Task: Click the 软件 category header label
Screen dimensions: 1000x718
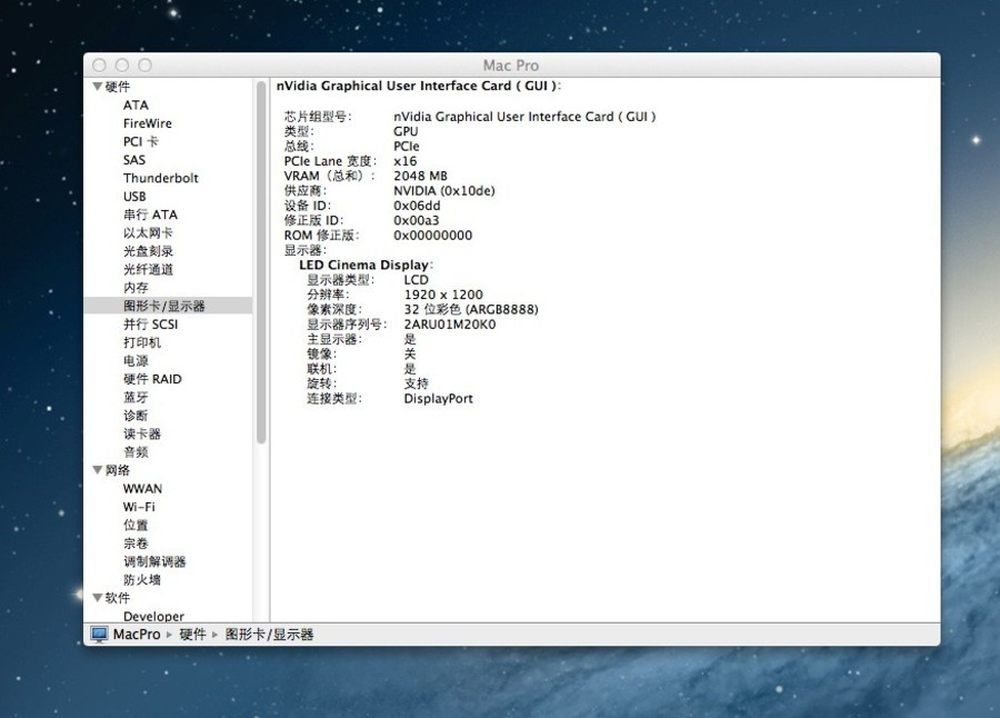Action: coord(118,598)
